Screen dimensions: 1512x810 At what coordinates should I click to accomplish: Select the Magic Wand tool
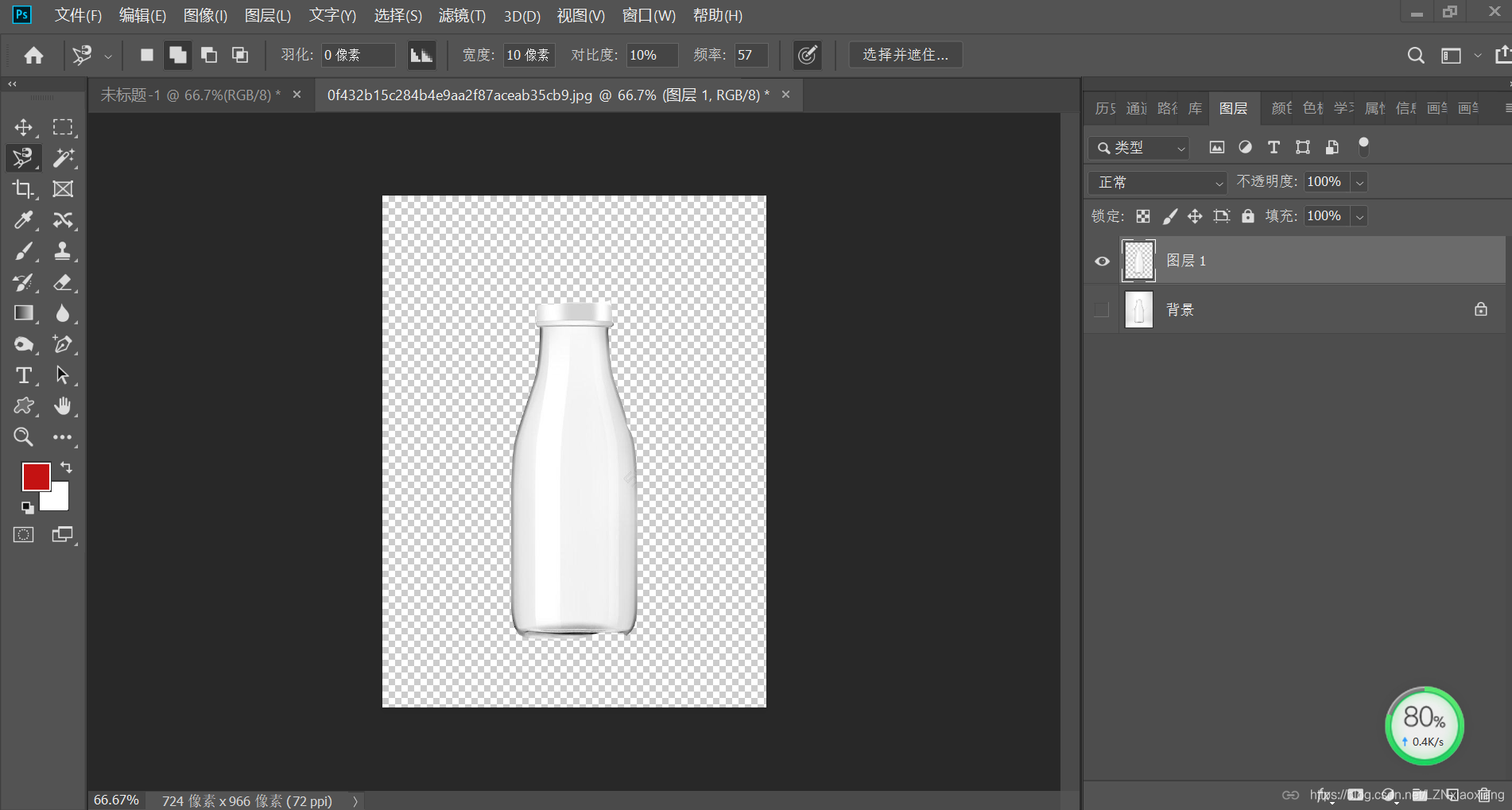point(62,158)
